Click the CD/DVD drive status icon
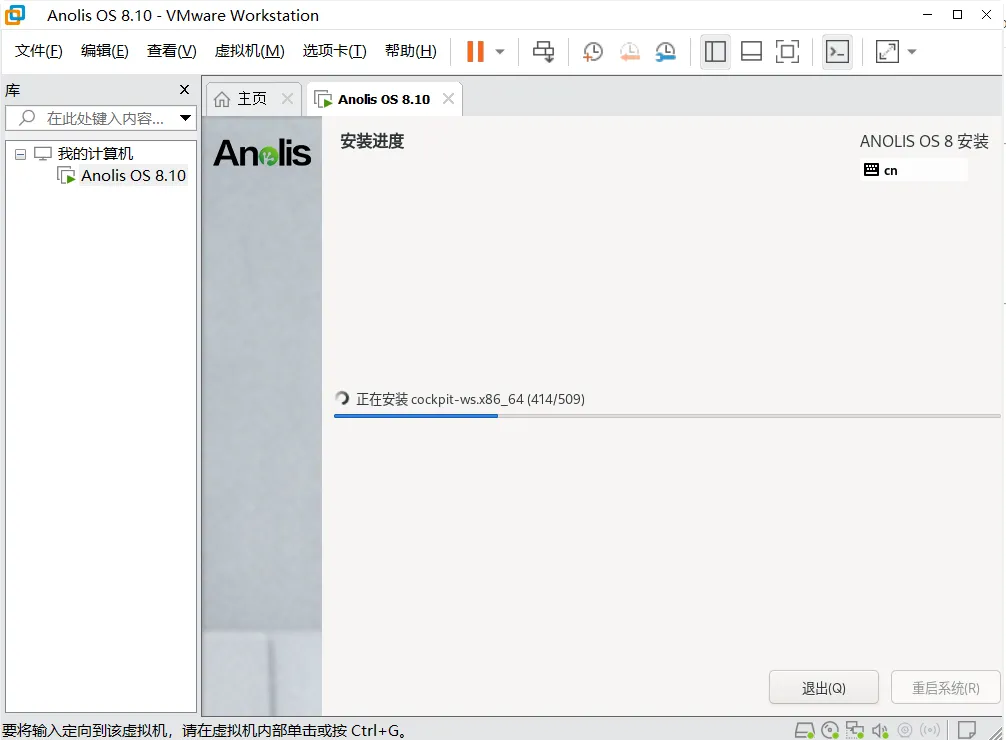Image resolution: width=1006 pixels, height=740 pixels. point(830,730)
